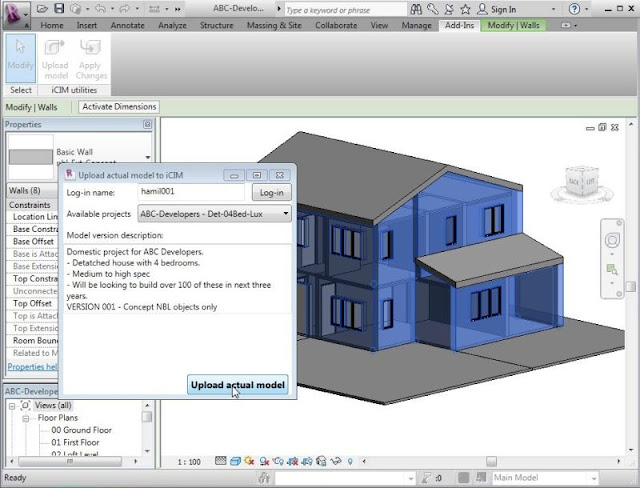Screen dimensions: 640x488
Task: Open the Massing & Site tab
Action: (x=274, y=25)
